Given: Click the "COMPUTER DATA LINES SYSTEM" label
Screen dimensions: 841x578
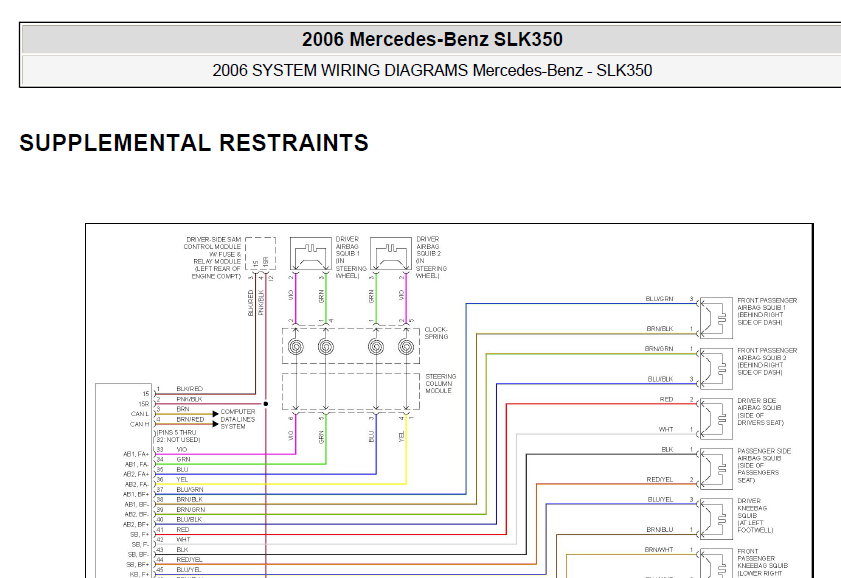Looking at the screenshot, I should point(238,419).
